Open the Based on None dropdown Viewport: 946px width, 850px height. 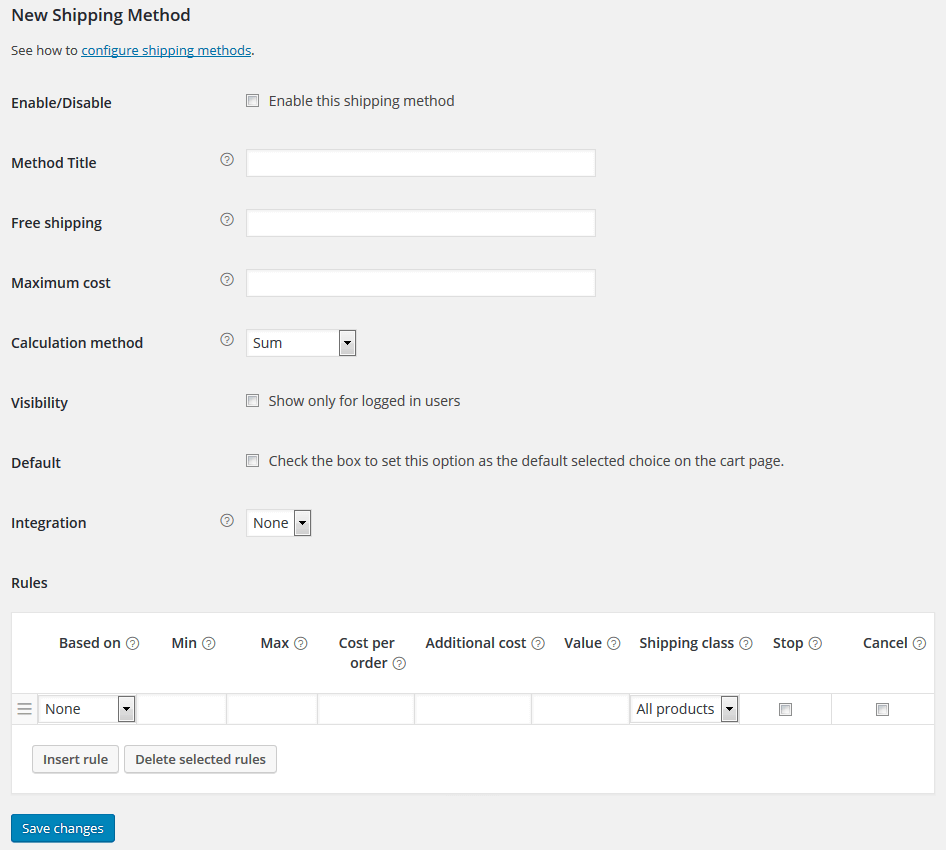point(87,709)
